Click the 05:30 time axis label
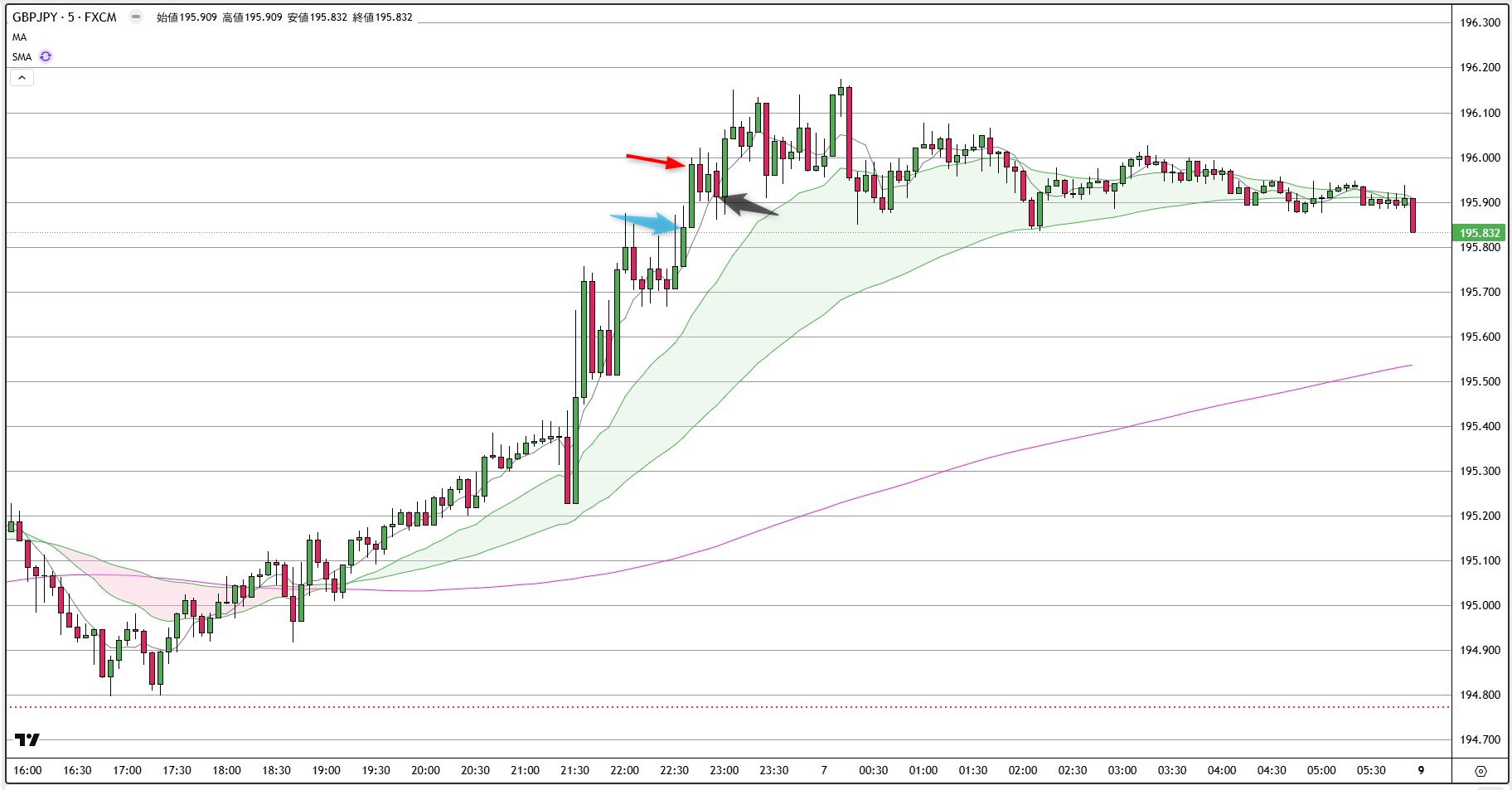Image resolution: width=1512 pixels, height=790 pixels. [1371, 770]
